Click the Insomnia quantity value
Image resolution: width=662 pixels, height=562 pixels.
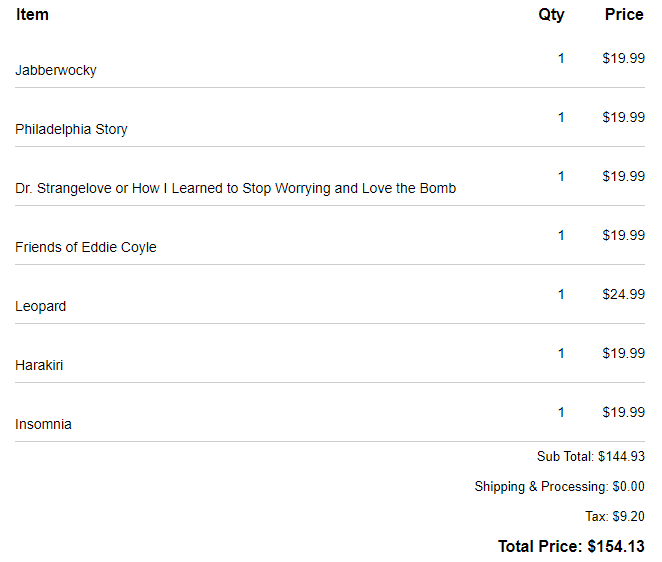(x=561, y=413)
